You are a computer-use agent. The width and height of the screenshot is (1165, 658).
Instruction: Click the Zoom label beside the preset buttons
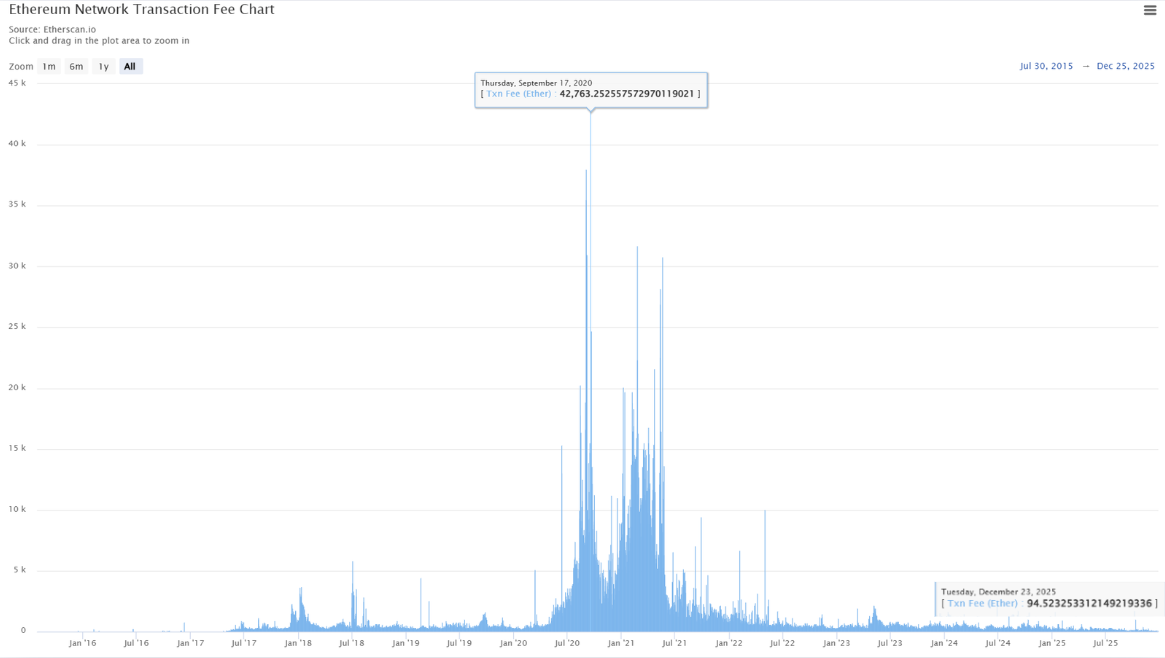coord(22,66)
